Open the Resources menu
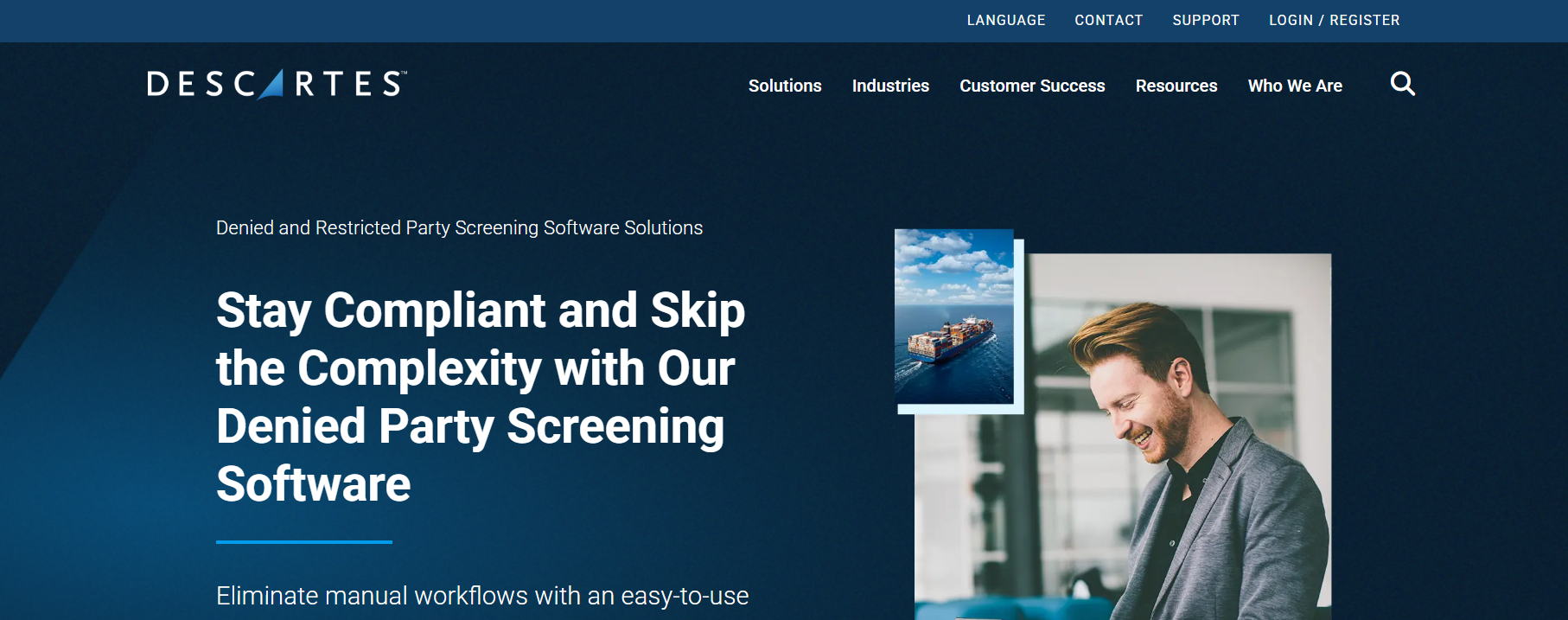Image resolution: width=1568 pixels, height=620 pixels. click(x=1176, y=86)
